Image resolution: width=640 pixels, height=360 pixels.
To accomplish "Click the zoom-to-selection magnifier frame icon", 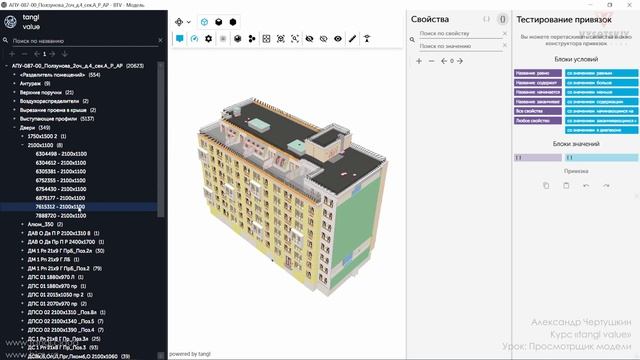I will [295, 39].
